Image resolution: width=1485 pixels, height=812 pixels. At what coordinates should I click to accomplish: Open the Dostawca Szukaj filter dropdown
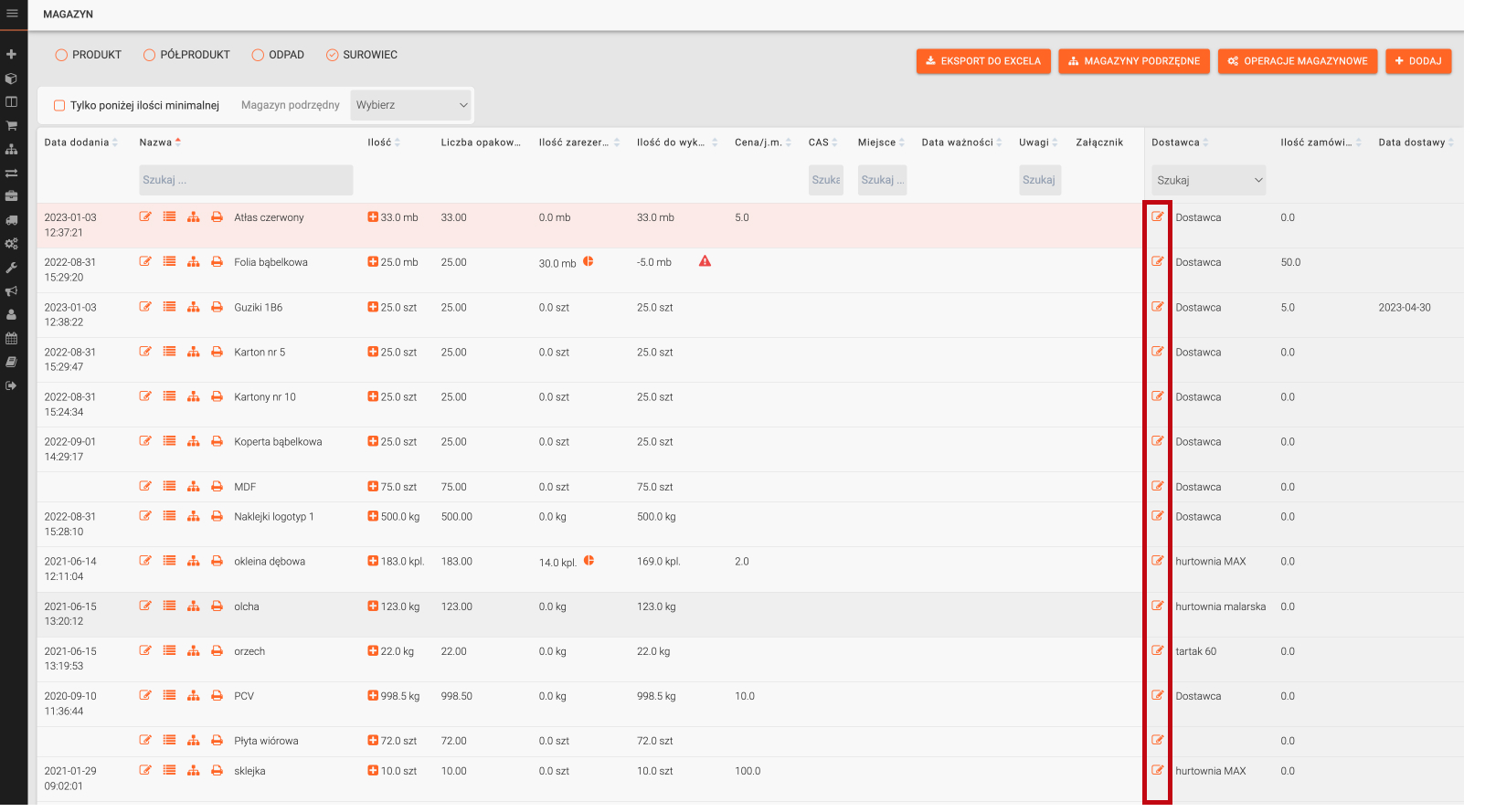point(1208,181)
